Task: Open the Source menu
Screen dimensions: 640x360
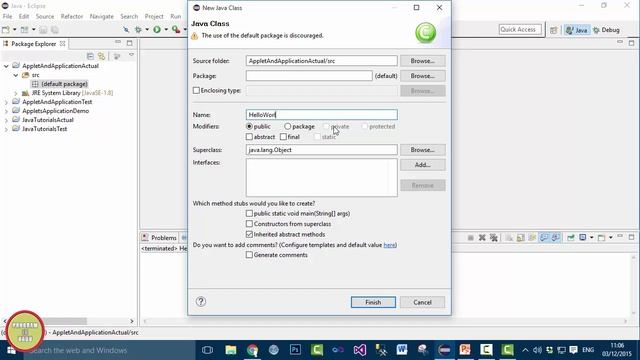Action: pyautogui.click(x=45, y=16)
